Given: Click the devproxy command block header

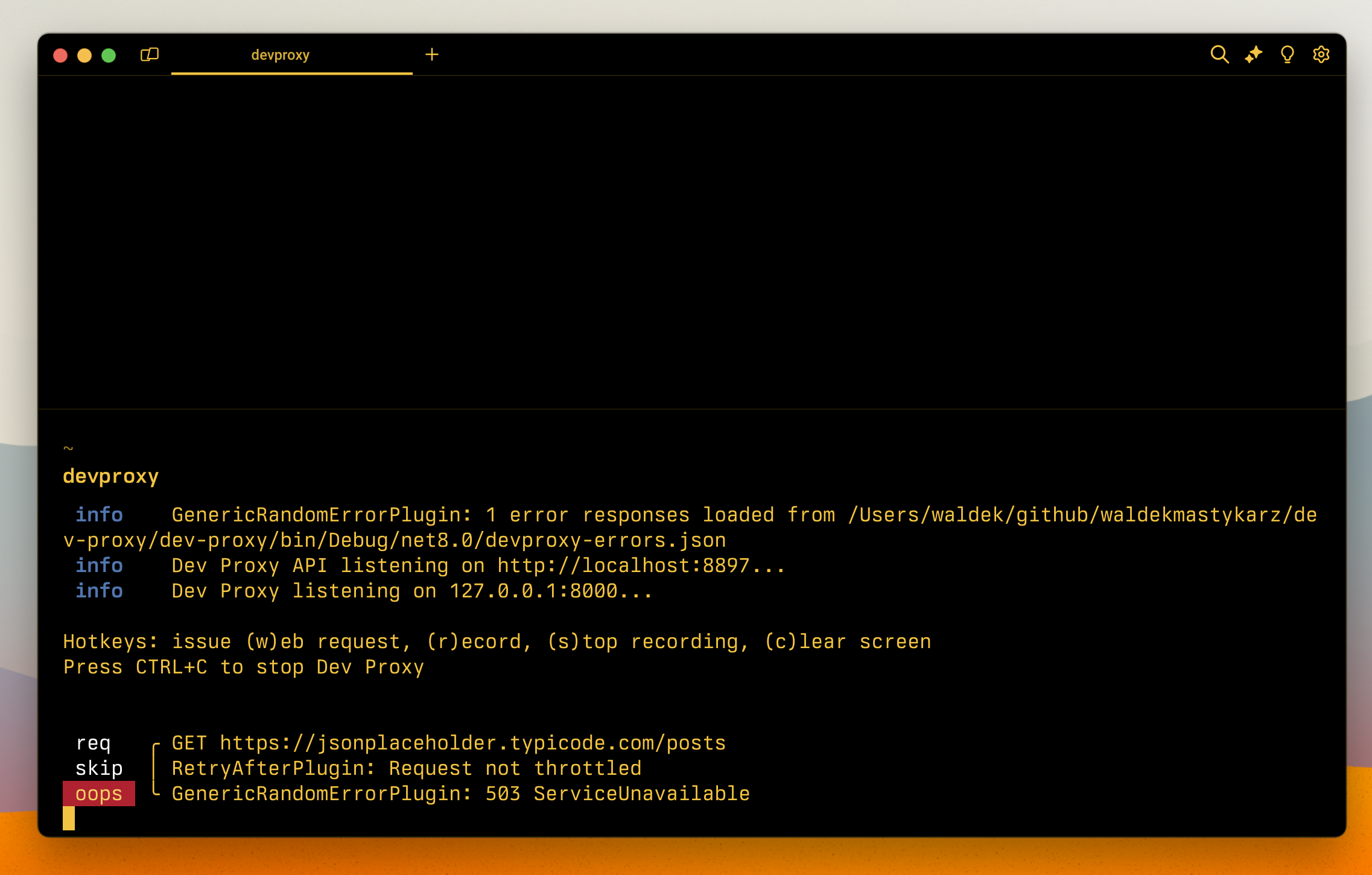Looking at the screenshot, I should [110, 476].
